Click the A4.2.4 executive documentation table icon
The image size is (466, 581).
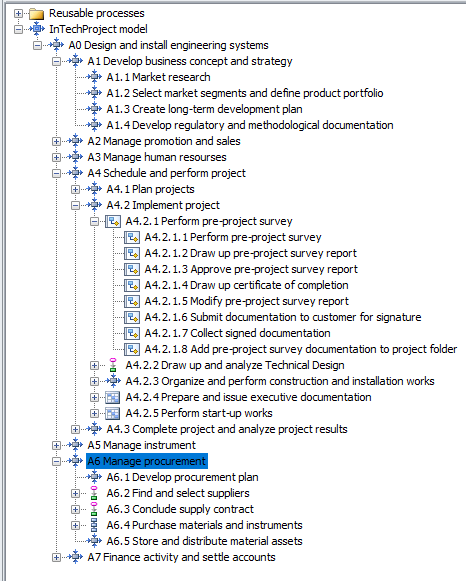(113, 397)
